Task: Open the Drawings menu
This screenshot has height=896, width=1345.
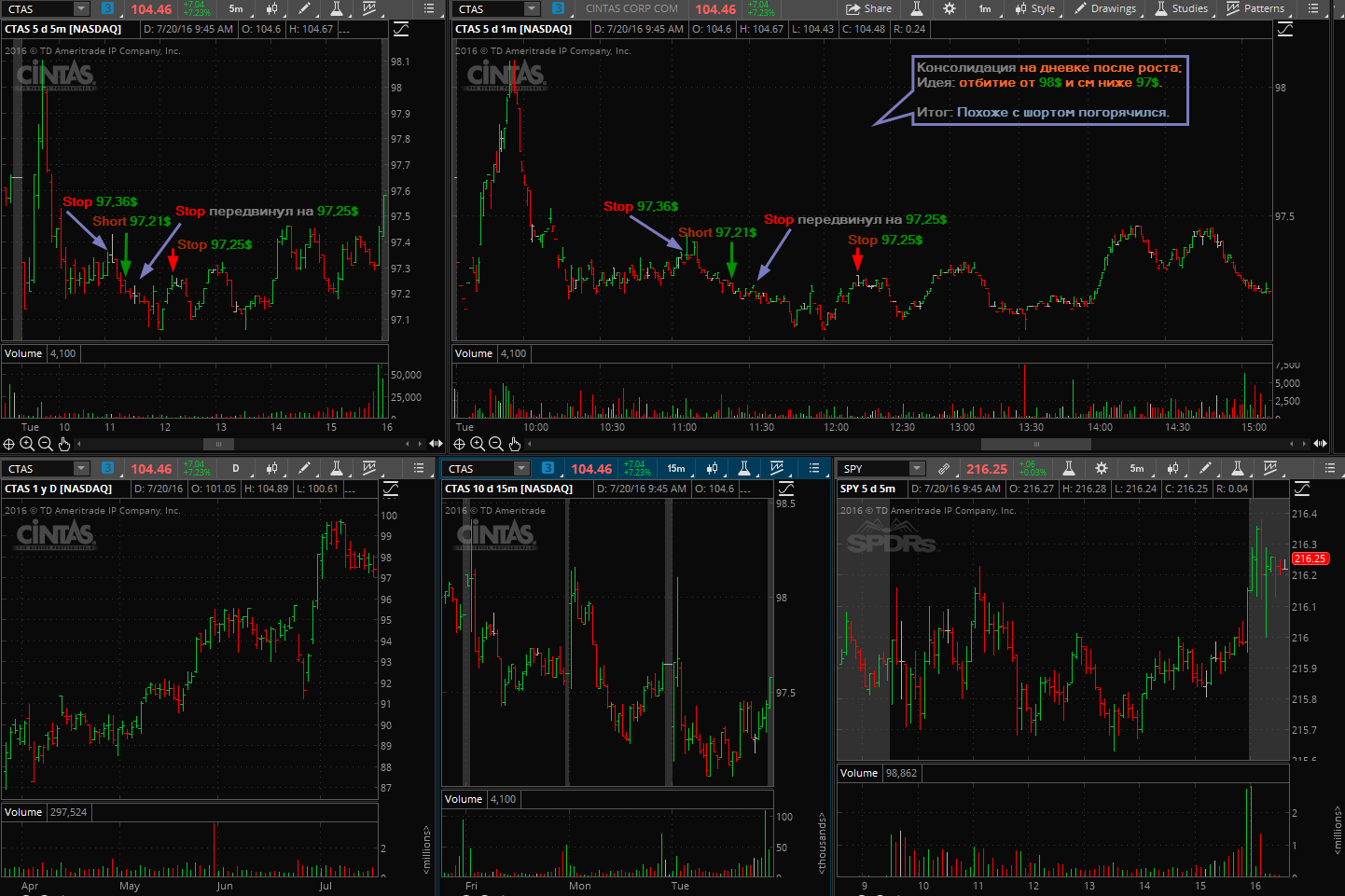Action: (1105, 8)
